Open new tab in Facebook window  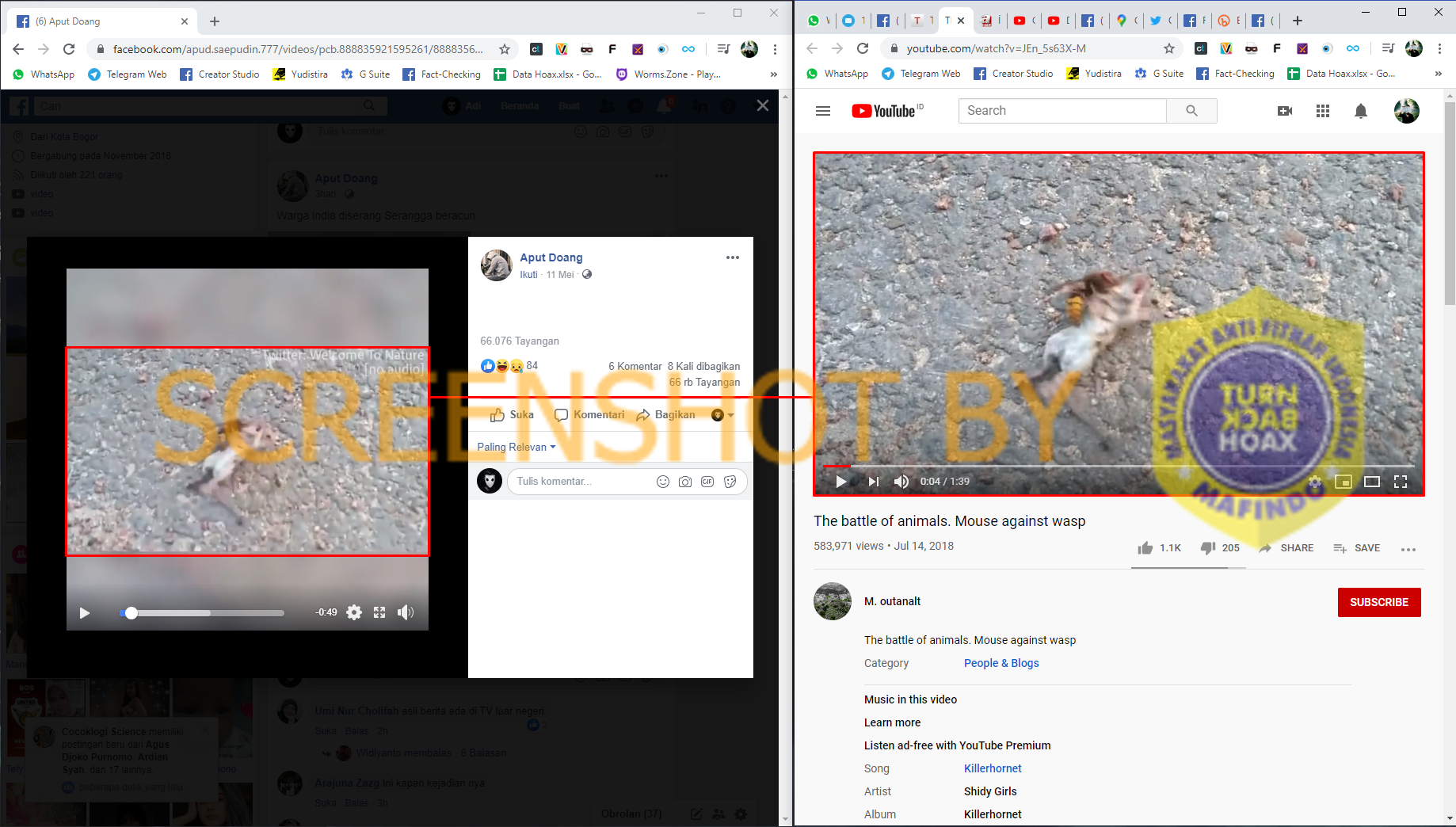214,21
